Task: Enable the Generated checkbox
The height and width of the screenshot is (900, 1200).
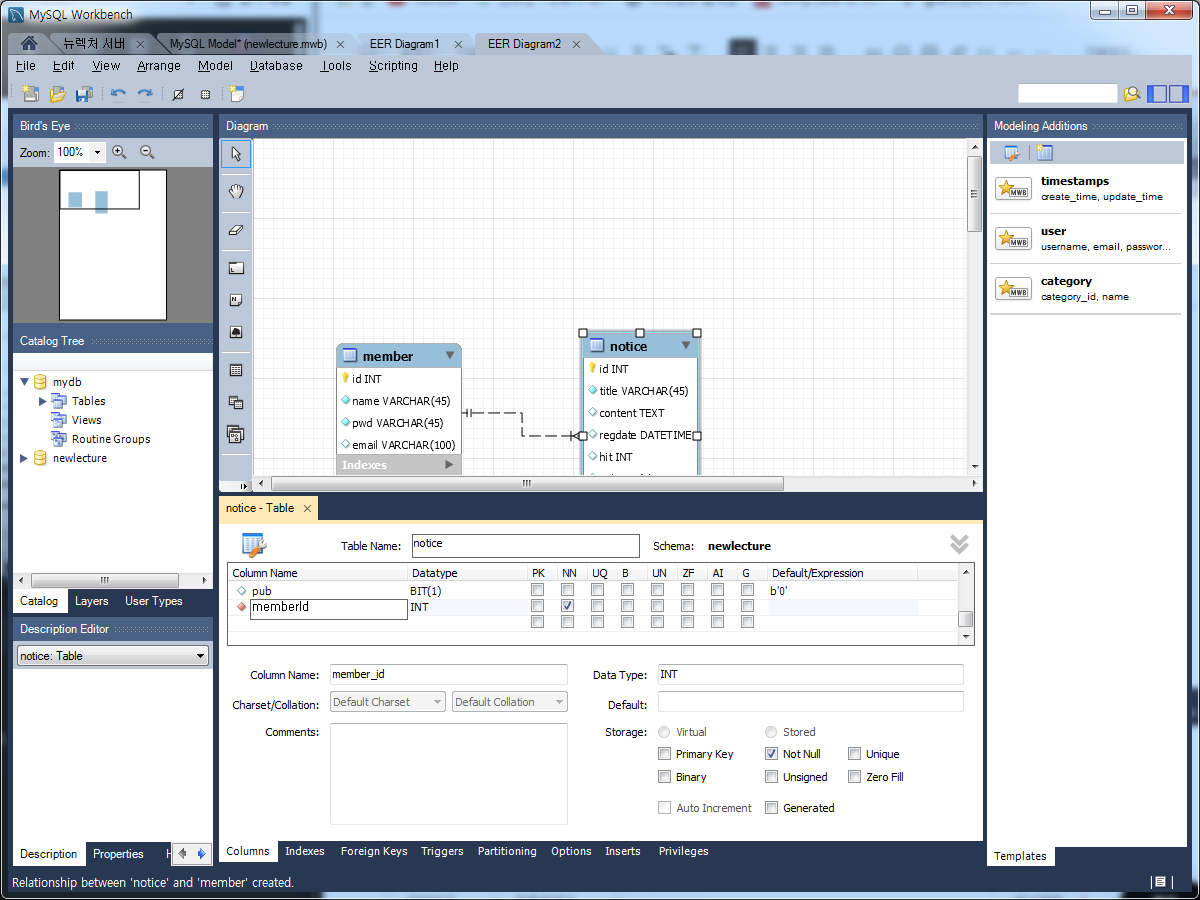Action: pos(772,808)
